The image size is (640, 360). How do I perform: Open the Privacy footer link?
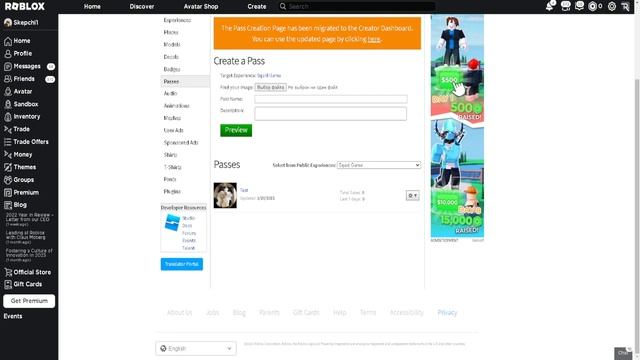[447, 312]
